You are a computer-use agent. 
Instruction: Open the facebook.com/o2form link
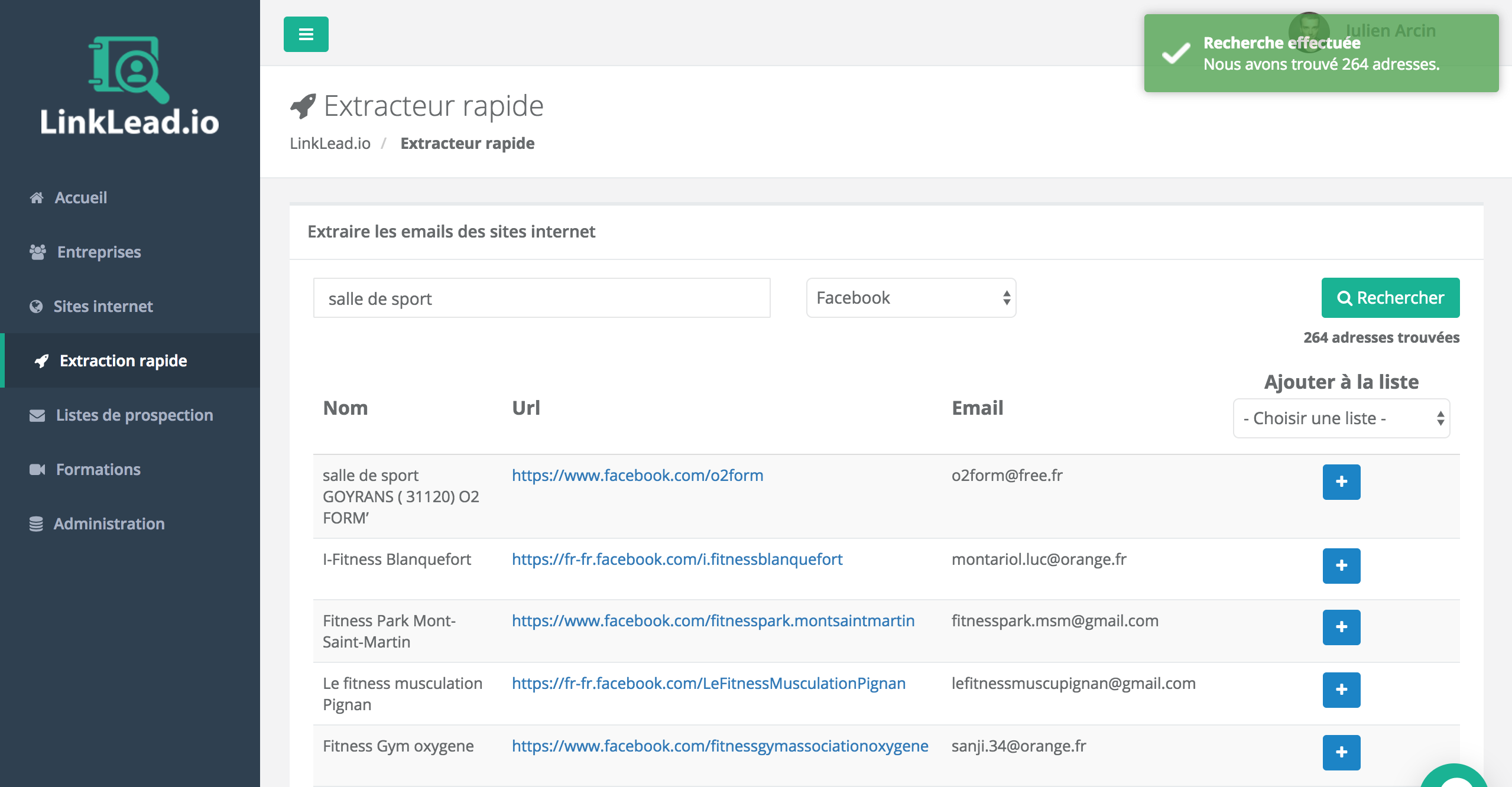tap(637, 475)
